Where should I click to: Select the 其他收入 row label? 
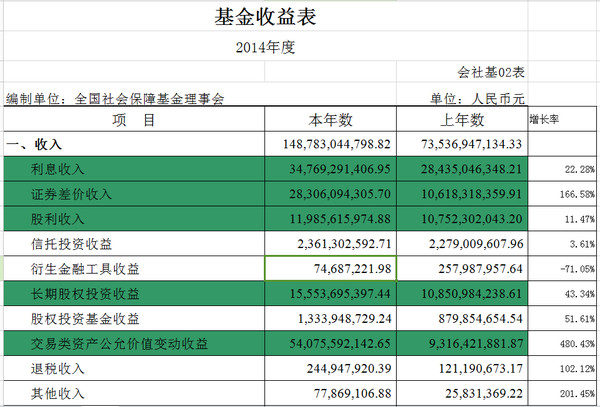[134, 393]
